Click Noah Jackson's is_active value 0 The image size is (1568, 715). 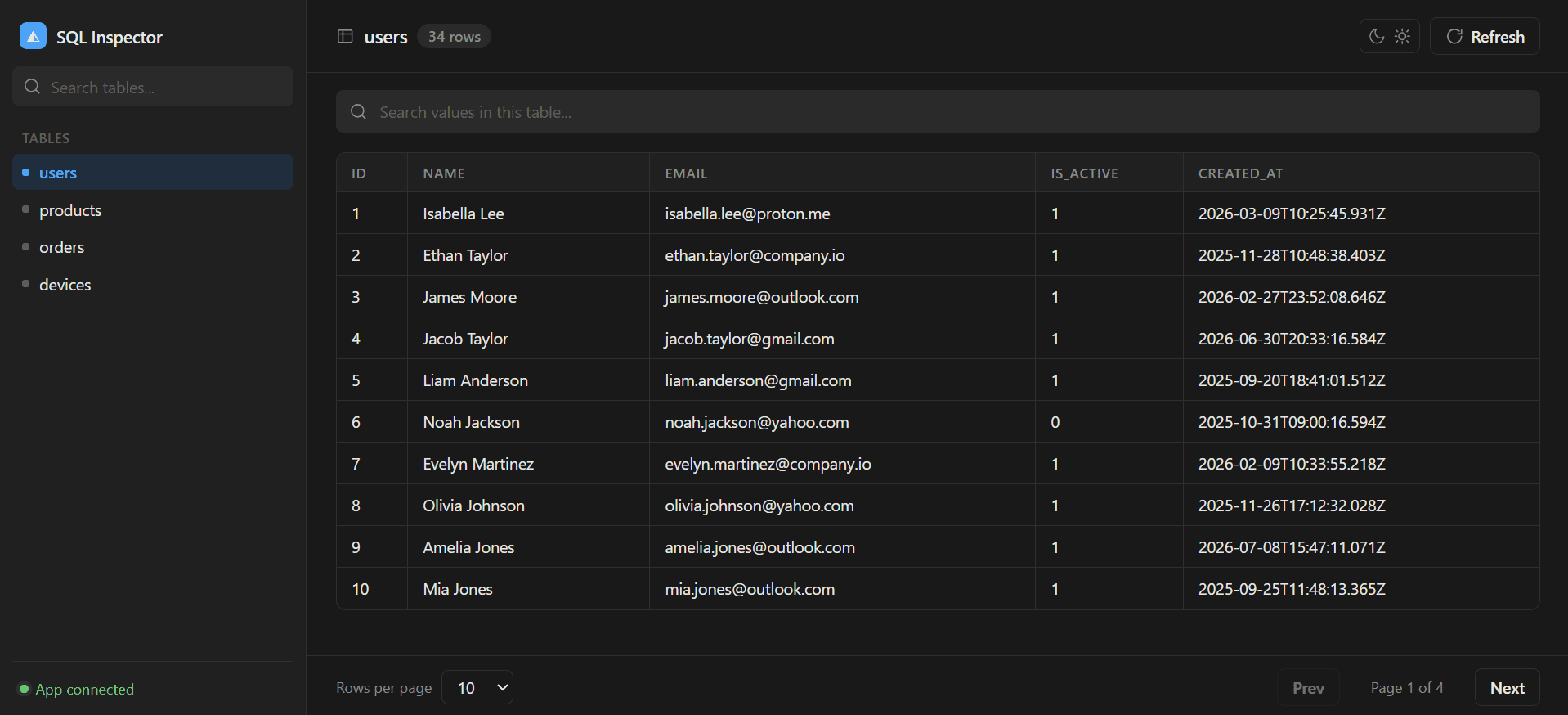point(1055,422)
